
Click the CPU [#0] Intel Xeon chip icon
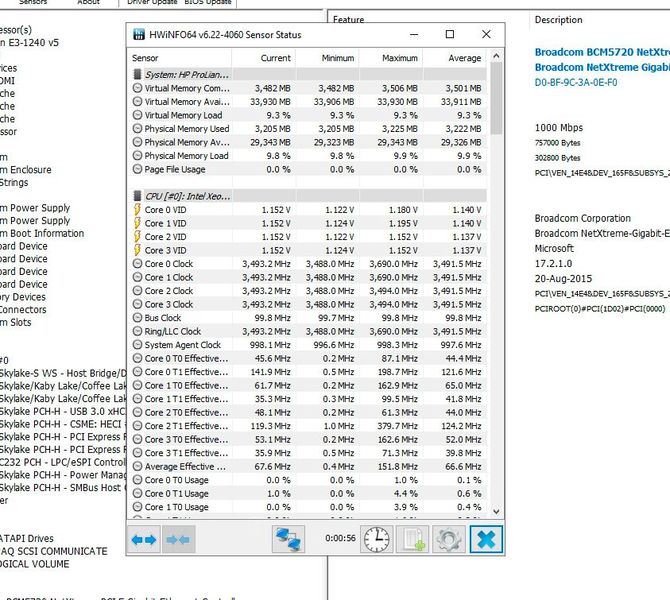pyautogui.click(x=137, y=196)
